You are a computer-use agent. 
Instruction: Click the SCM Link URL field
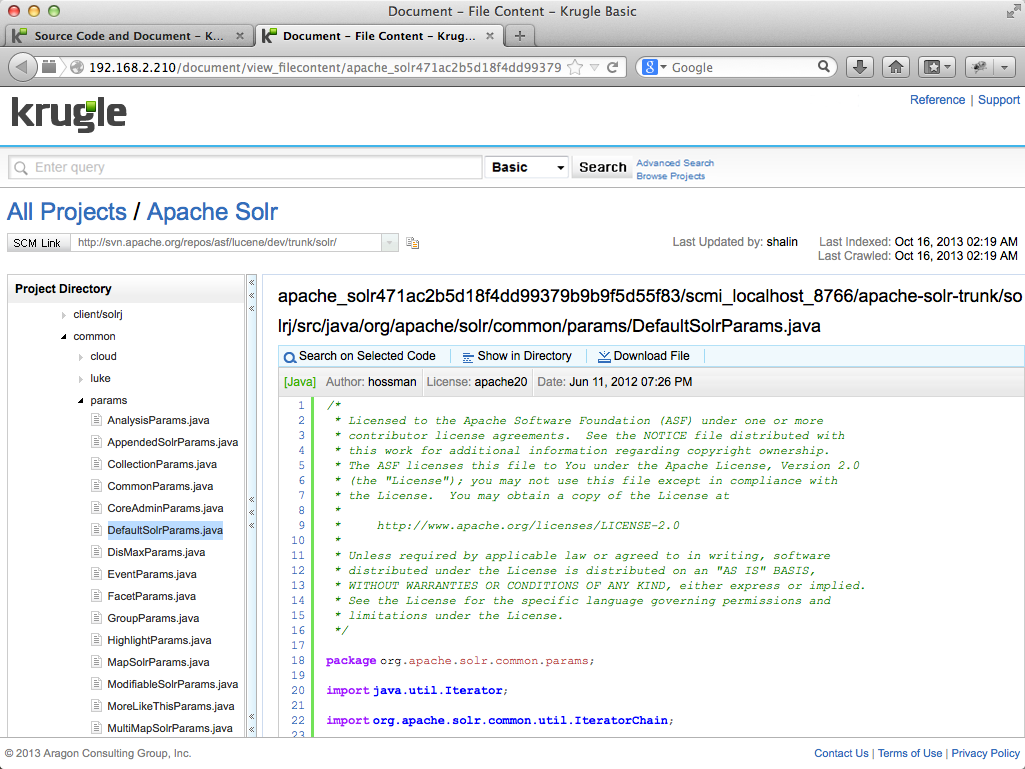[226, 243]
